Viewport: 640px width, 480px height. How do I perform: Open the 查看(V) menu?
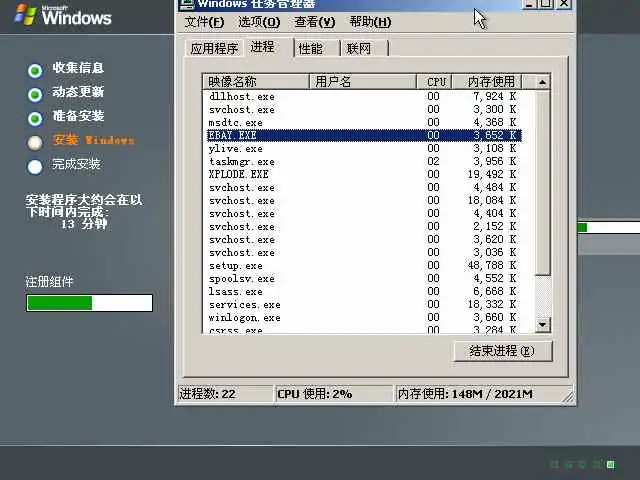(315, 22)
